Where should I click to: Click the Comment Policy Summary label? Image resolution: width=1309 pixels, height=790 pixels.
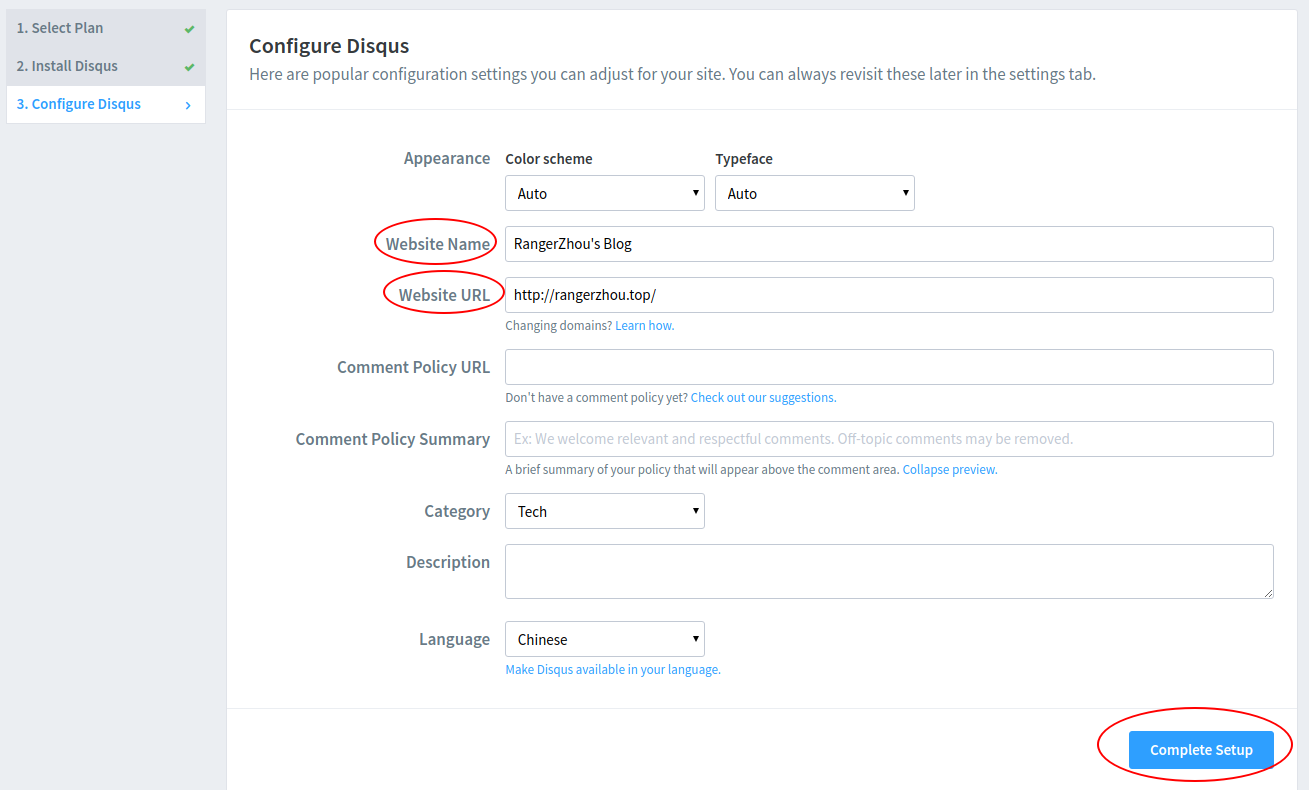393,439
